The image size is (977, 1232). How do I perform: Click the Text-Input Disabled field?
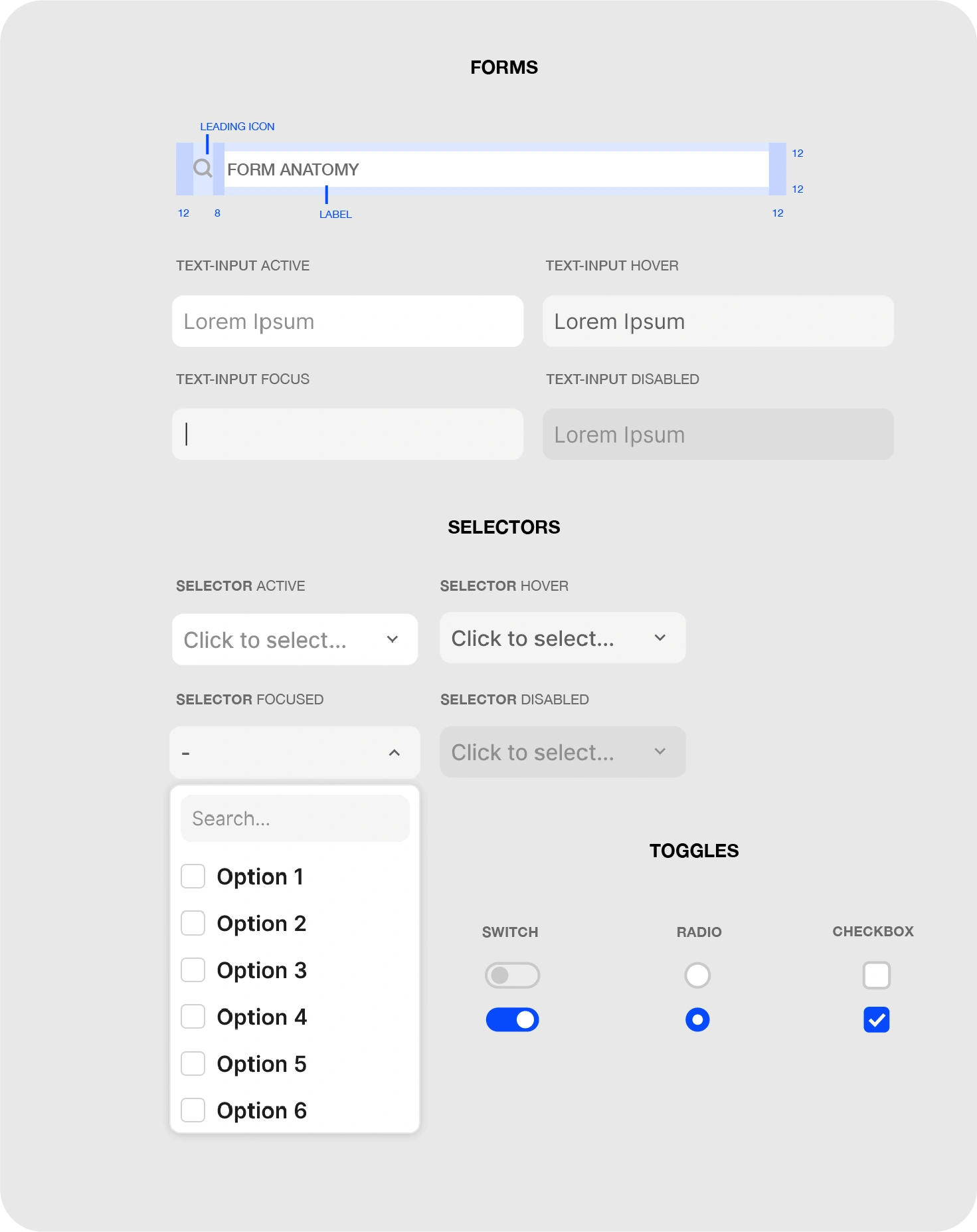pos(718,434)
